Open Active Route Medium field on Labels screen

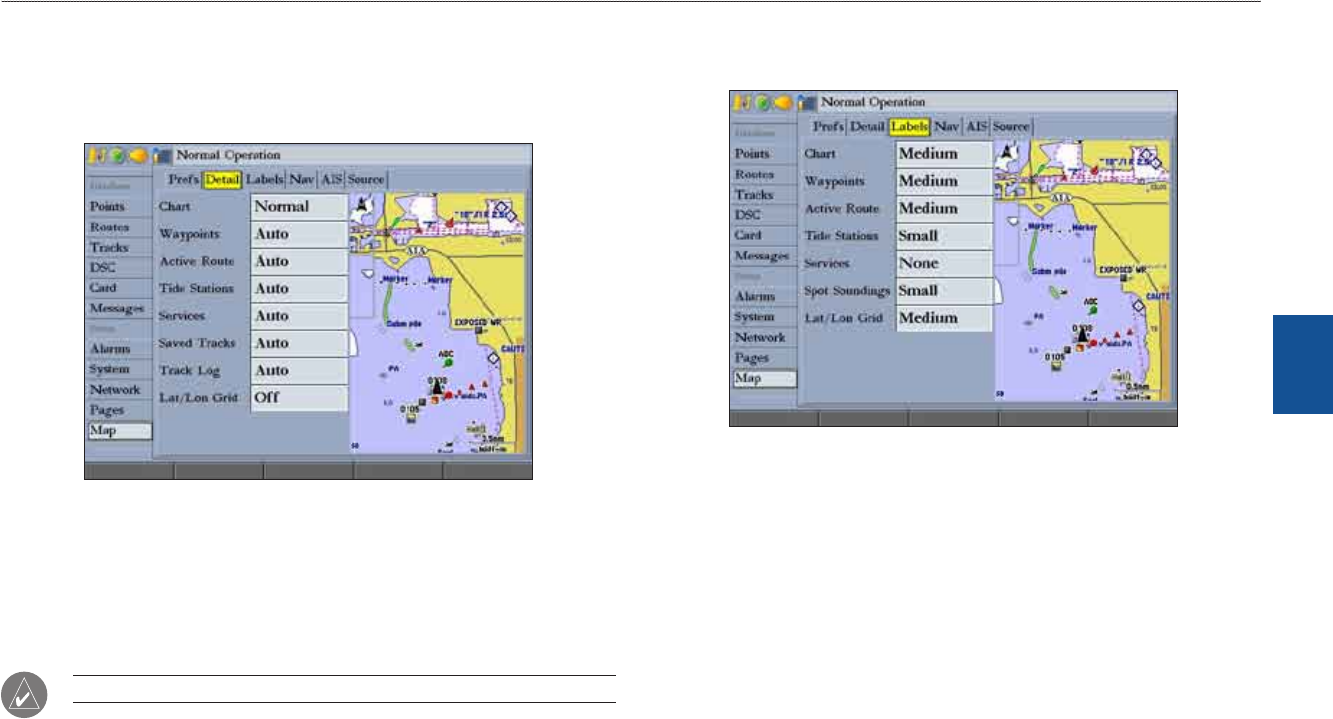(944, 208)
